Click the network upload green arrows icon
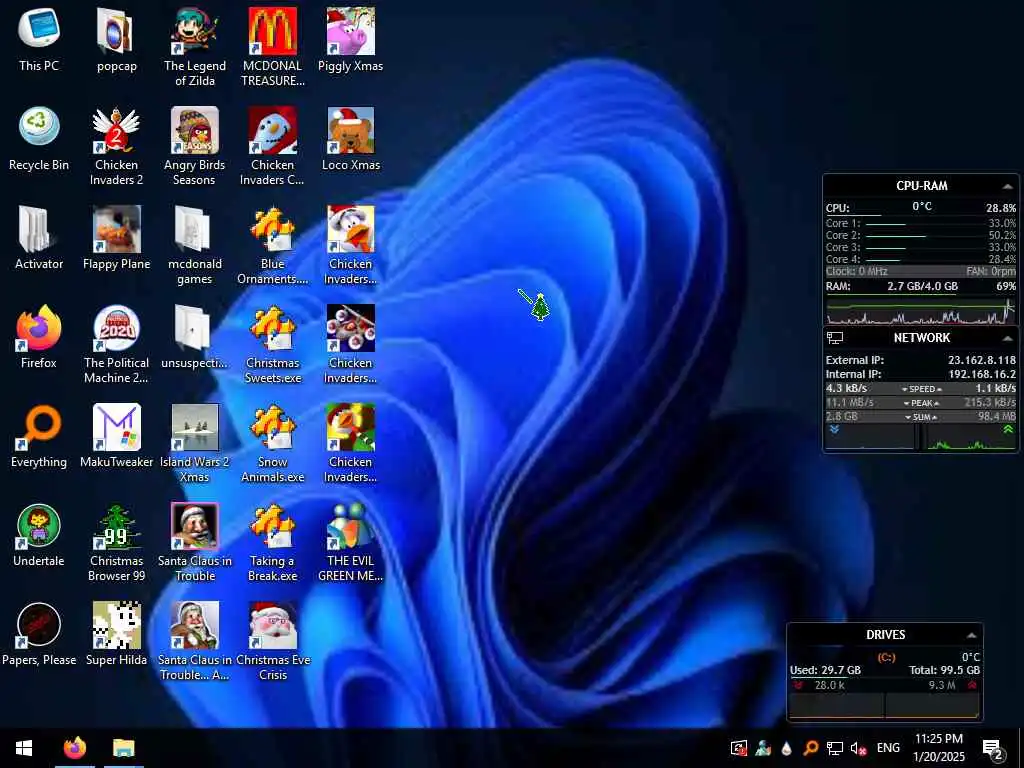This screenshot has height=768, width=1024. coord(1008,430)
